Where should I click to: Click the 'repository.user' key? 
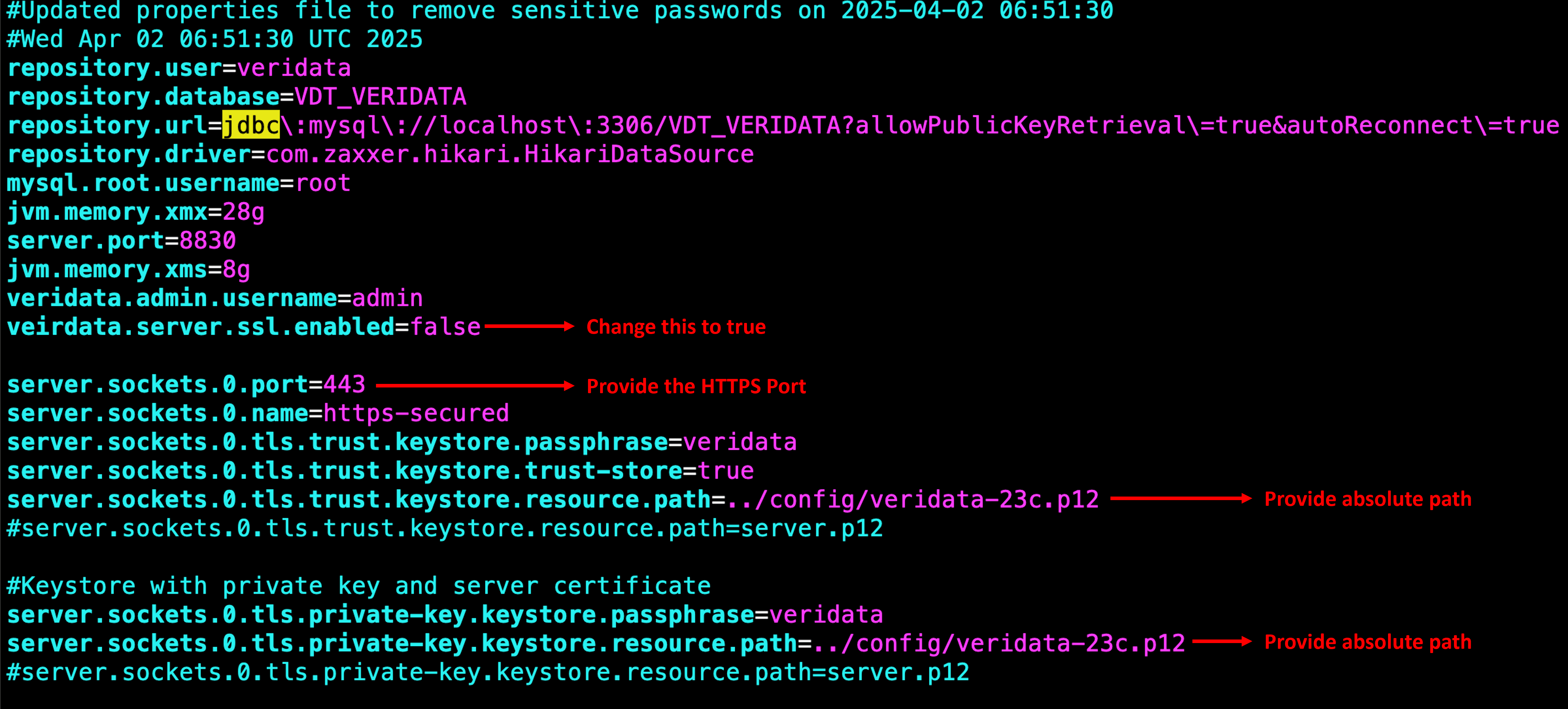(x=114, y=68)
